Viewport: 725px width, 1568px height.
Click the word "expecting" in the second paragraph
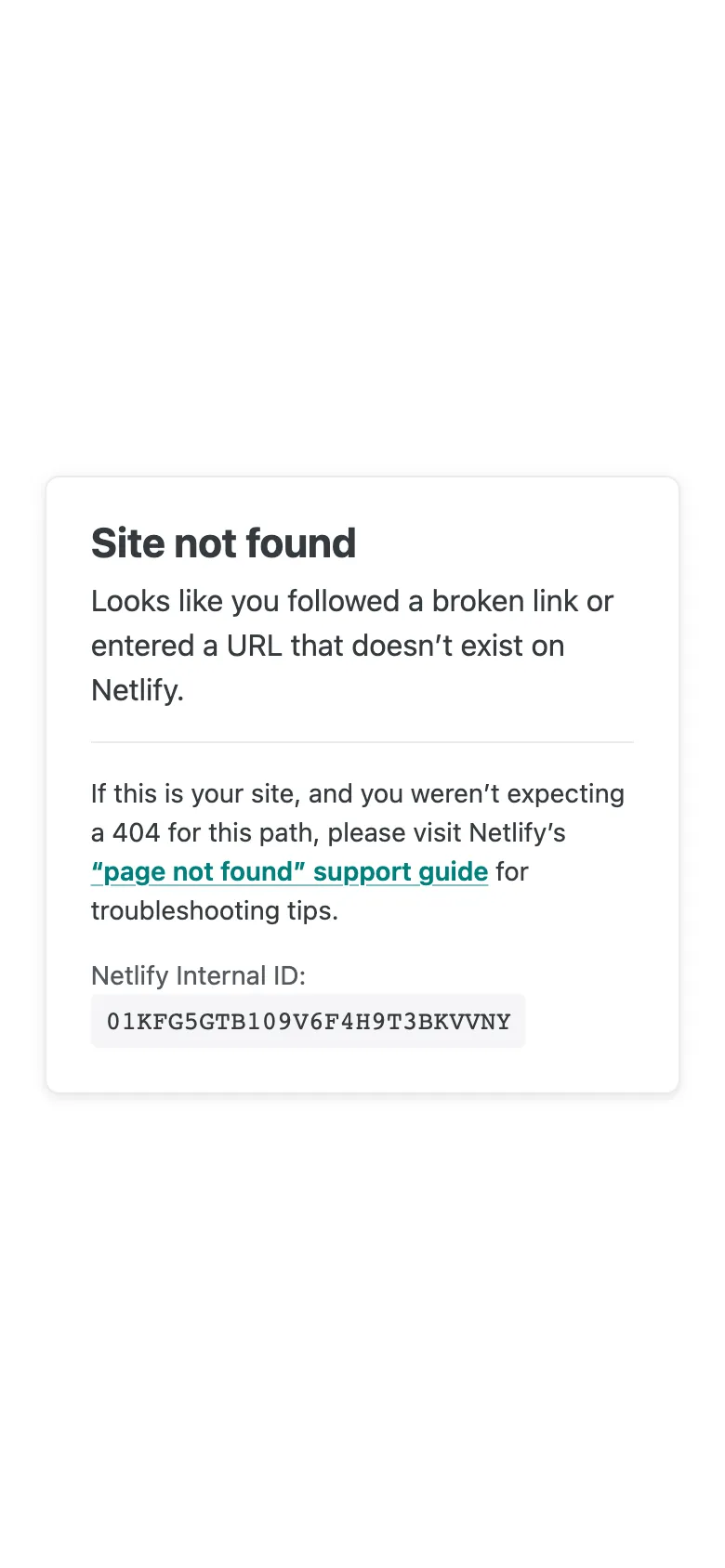point(565,794)
